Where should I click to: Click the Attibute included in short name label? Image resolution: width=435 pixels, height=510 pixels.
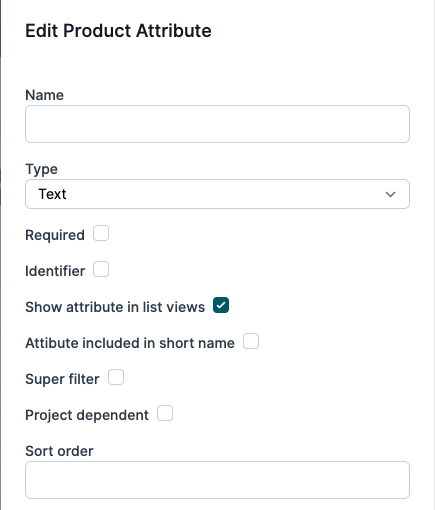(x=130, y=343)
